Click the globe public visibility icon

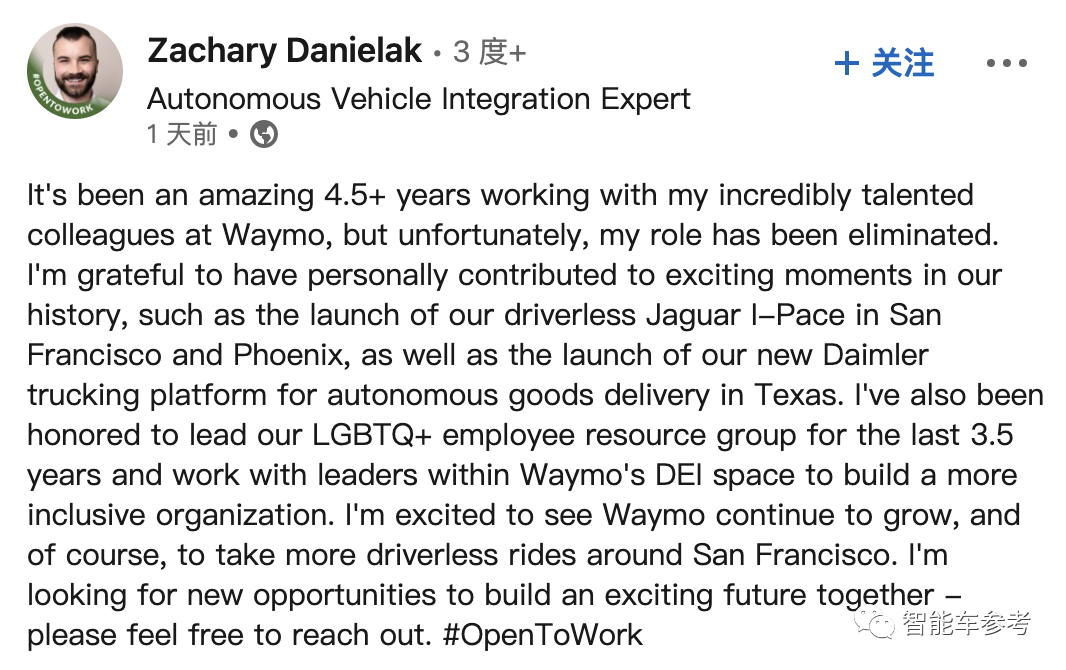(264, 134)
